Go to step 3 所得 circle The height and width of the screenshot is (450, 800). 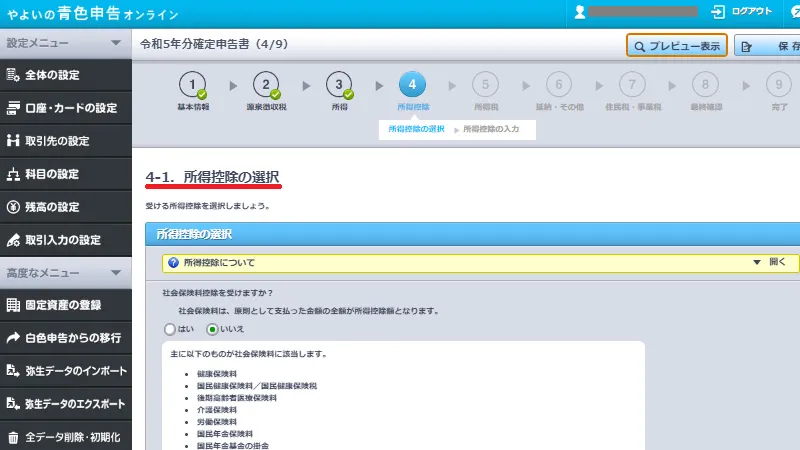tap(339, 85)
